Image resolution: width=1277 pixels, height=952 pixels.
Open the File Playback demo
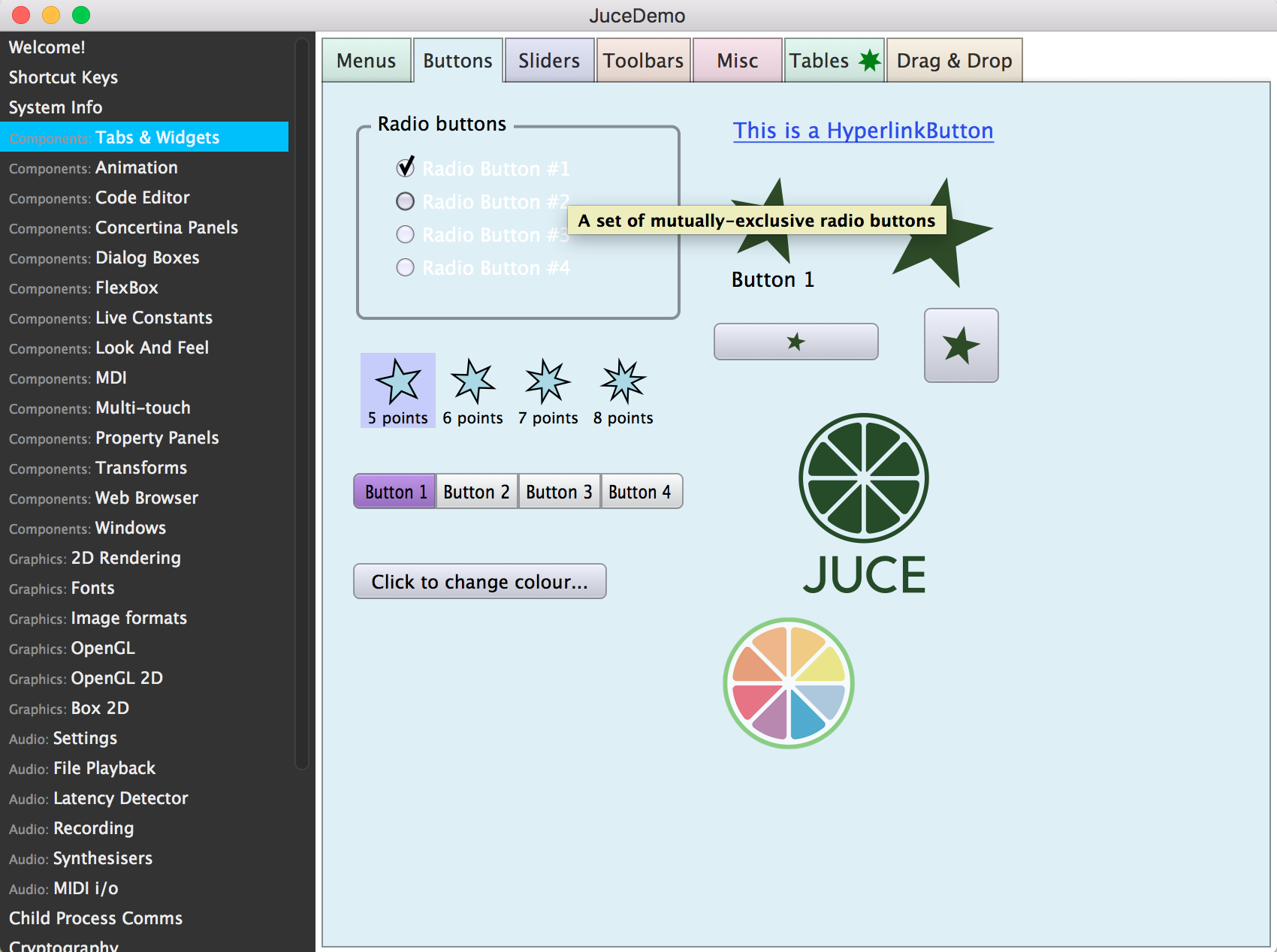click(x=144, y=768)
